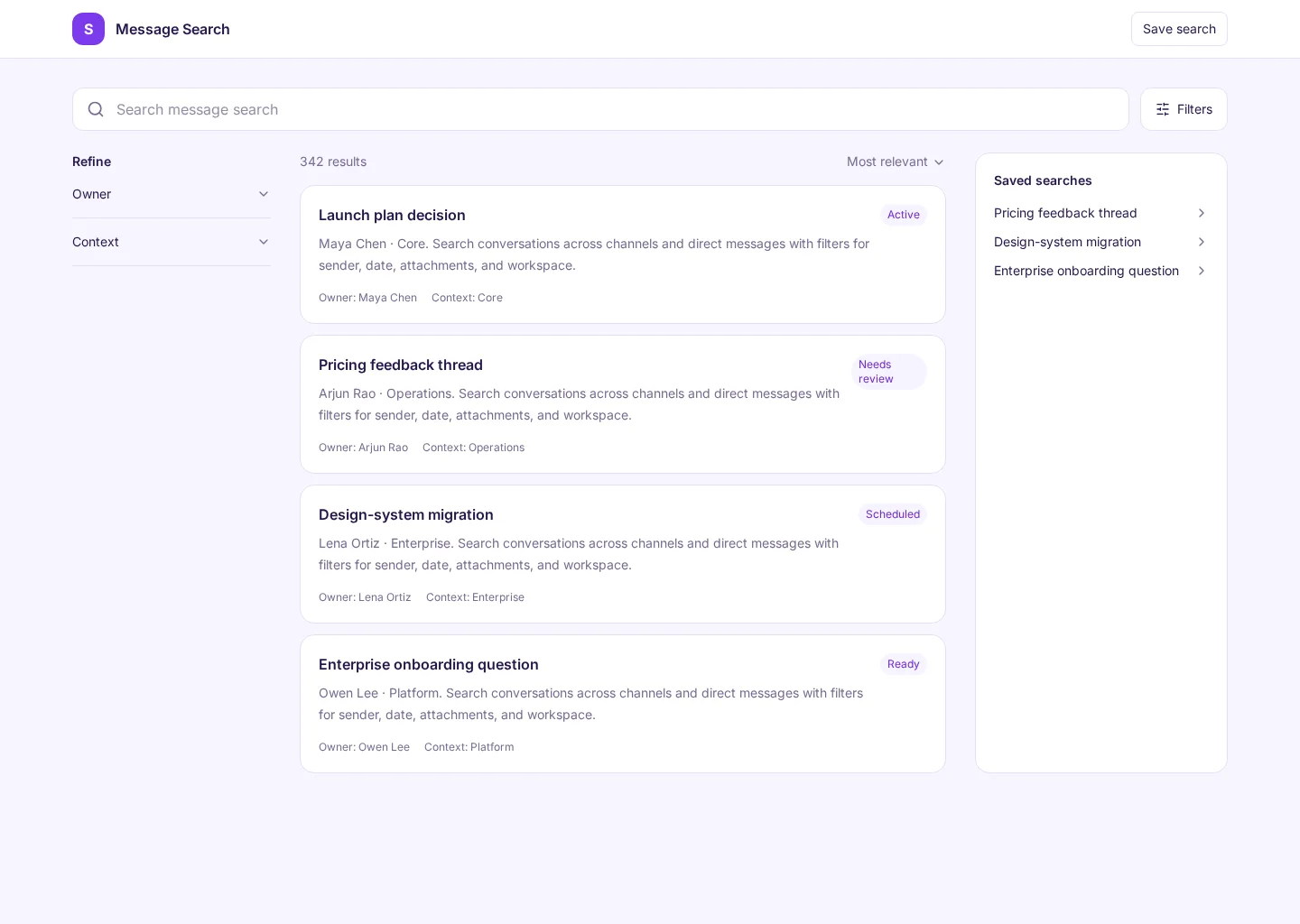Click the 342 results count

click(x=333, y=162)
